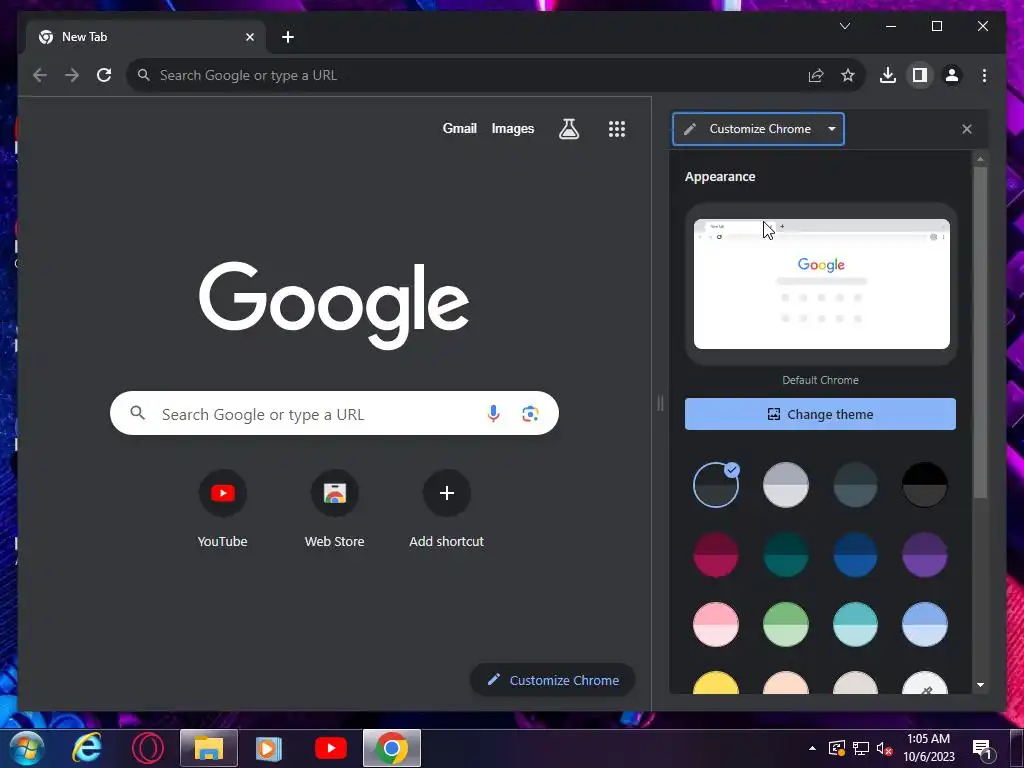Select the light blue color swatch
The image size is (1024, 768).
[925, 624]
